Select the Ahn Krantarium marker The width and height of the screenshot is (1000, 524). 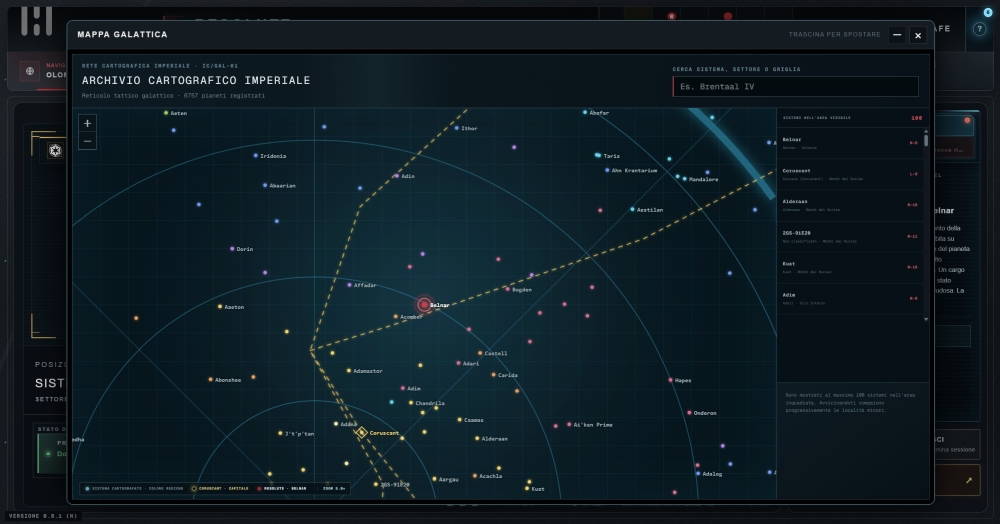point(607,170)
